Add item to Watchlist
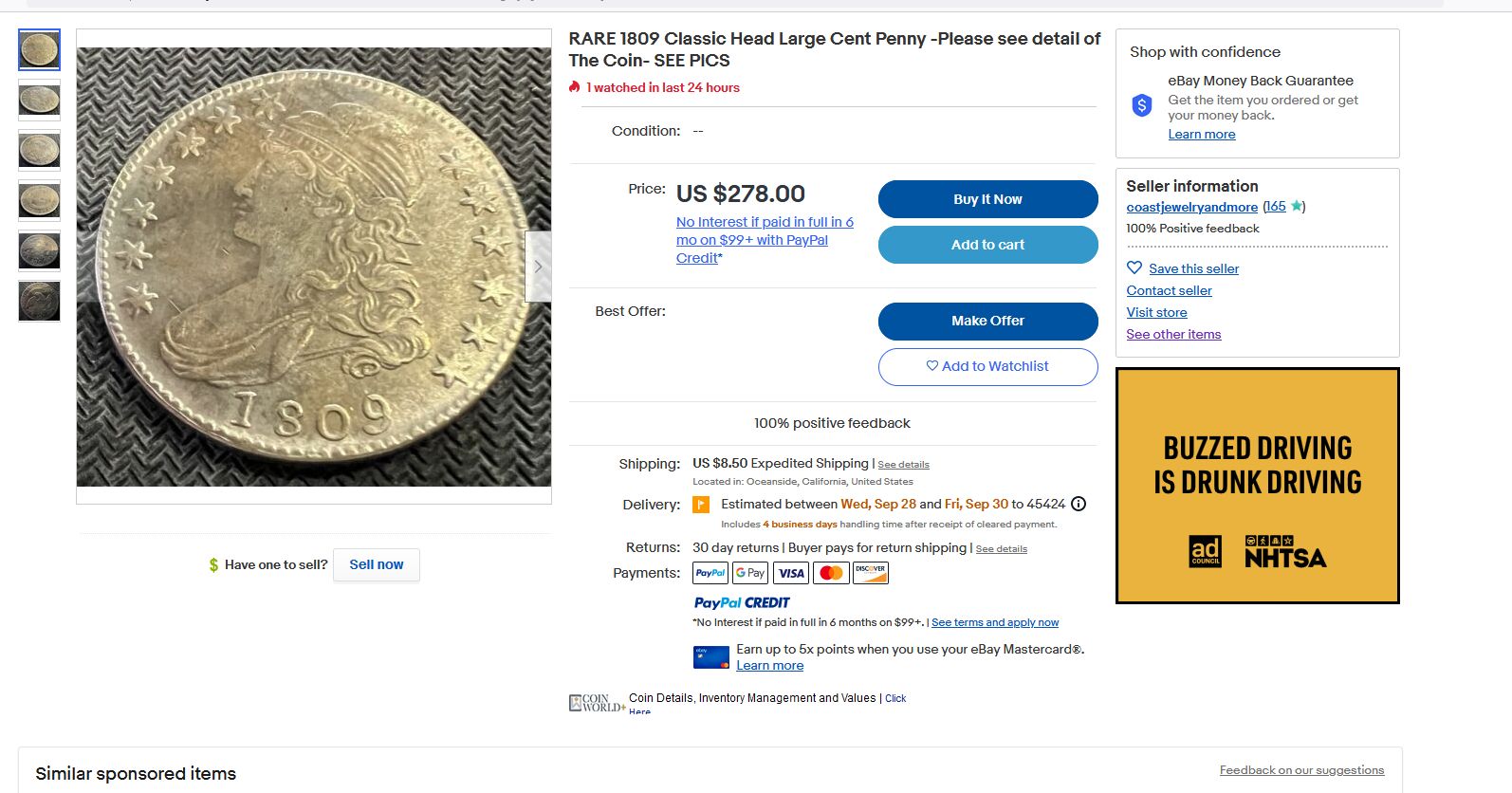This screenshot has width=1512, height=793. coord(987,366)
